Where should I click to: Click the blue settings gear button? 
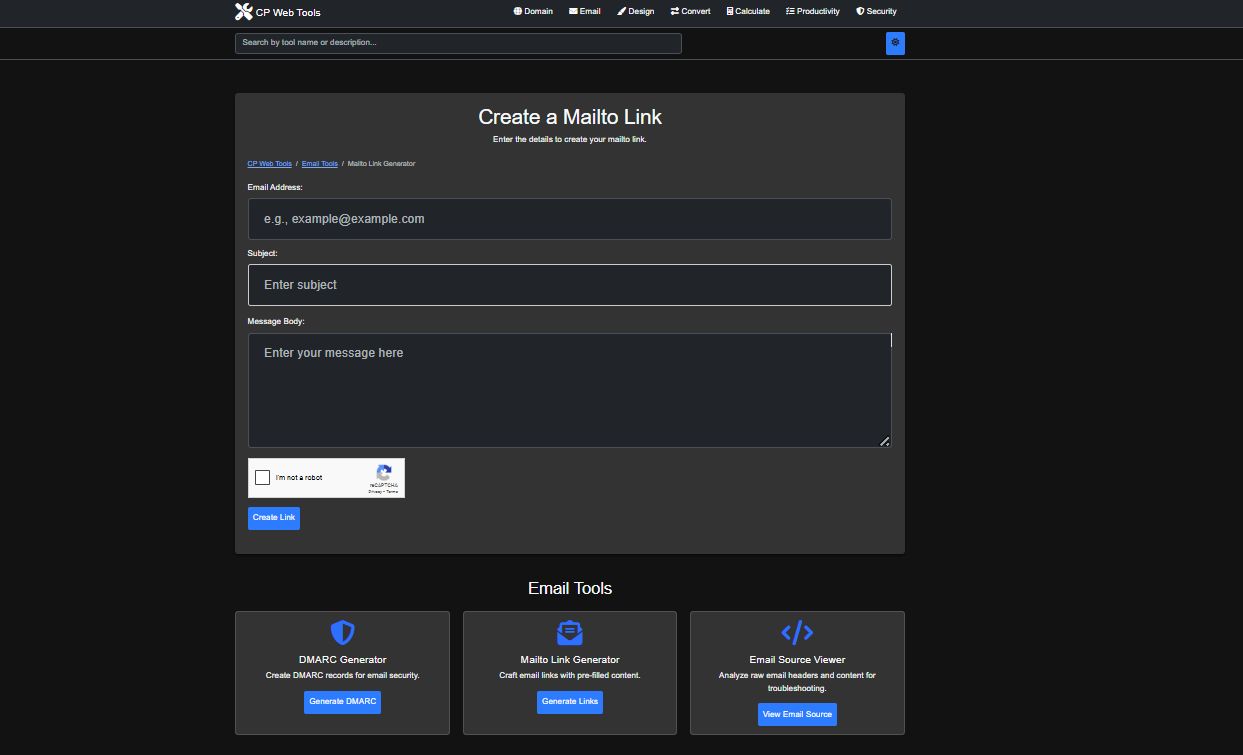895,43
